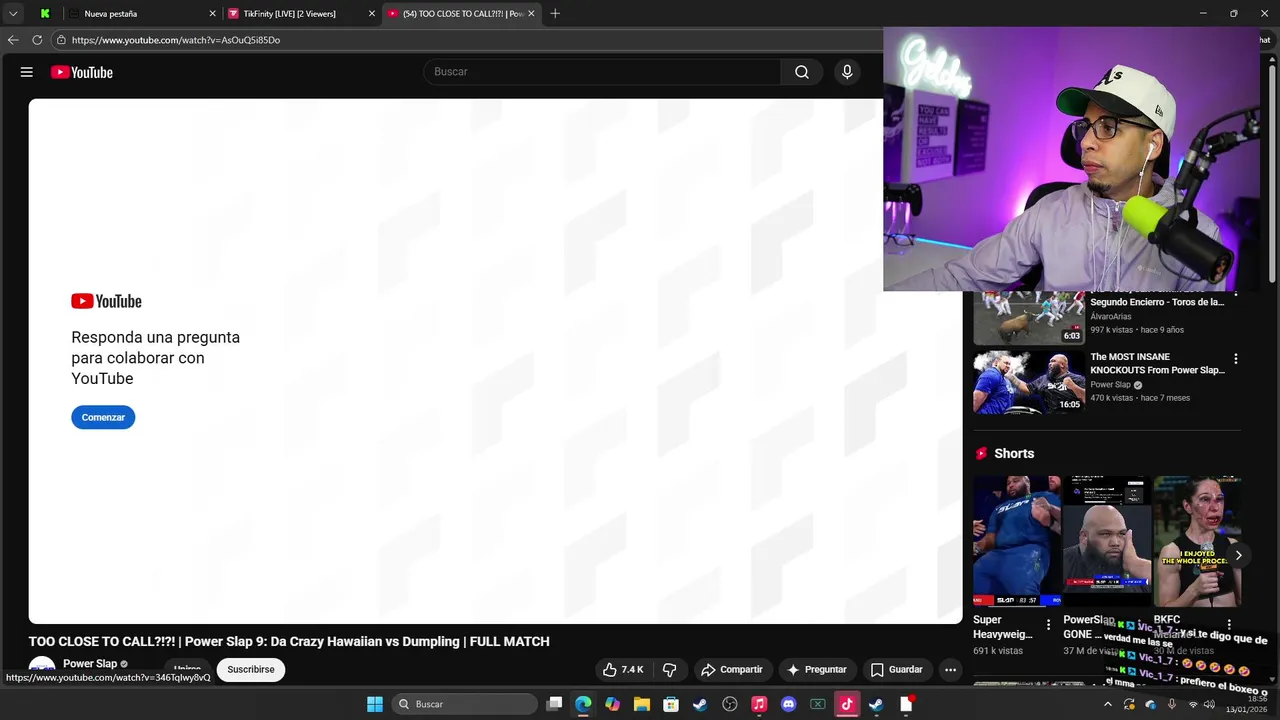1280x720 pixels.
Task: Open OneDrive cloud tray icon
Action: 1150,704
